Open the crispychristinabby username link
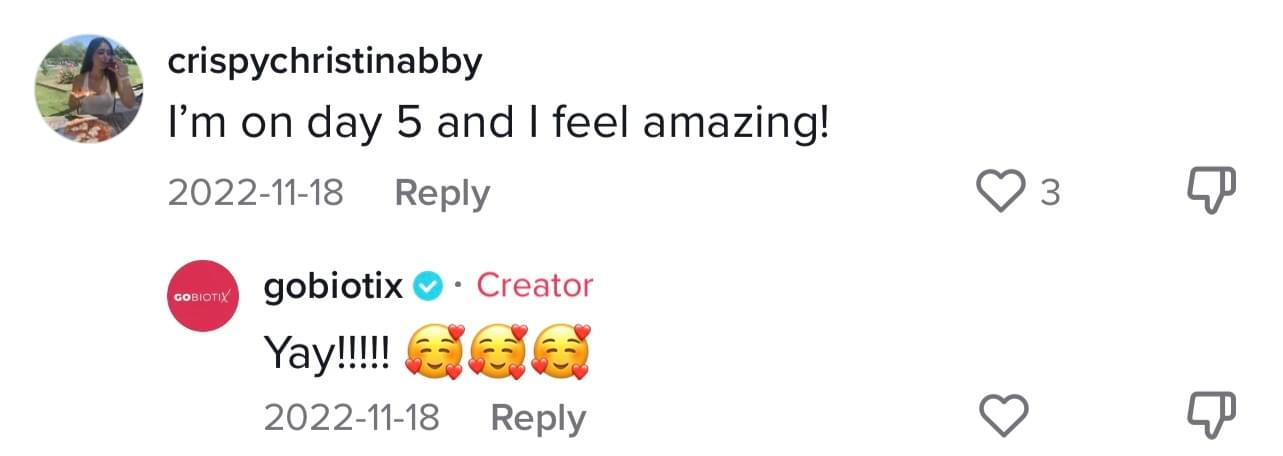The width and height of the screenshot is (1283, 456). pyautogui.click(x=324, y=63)
